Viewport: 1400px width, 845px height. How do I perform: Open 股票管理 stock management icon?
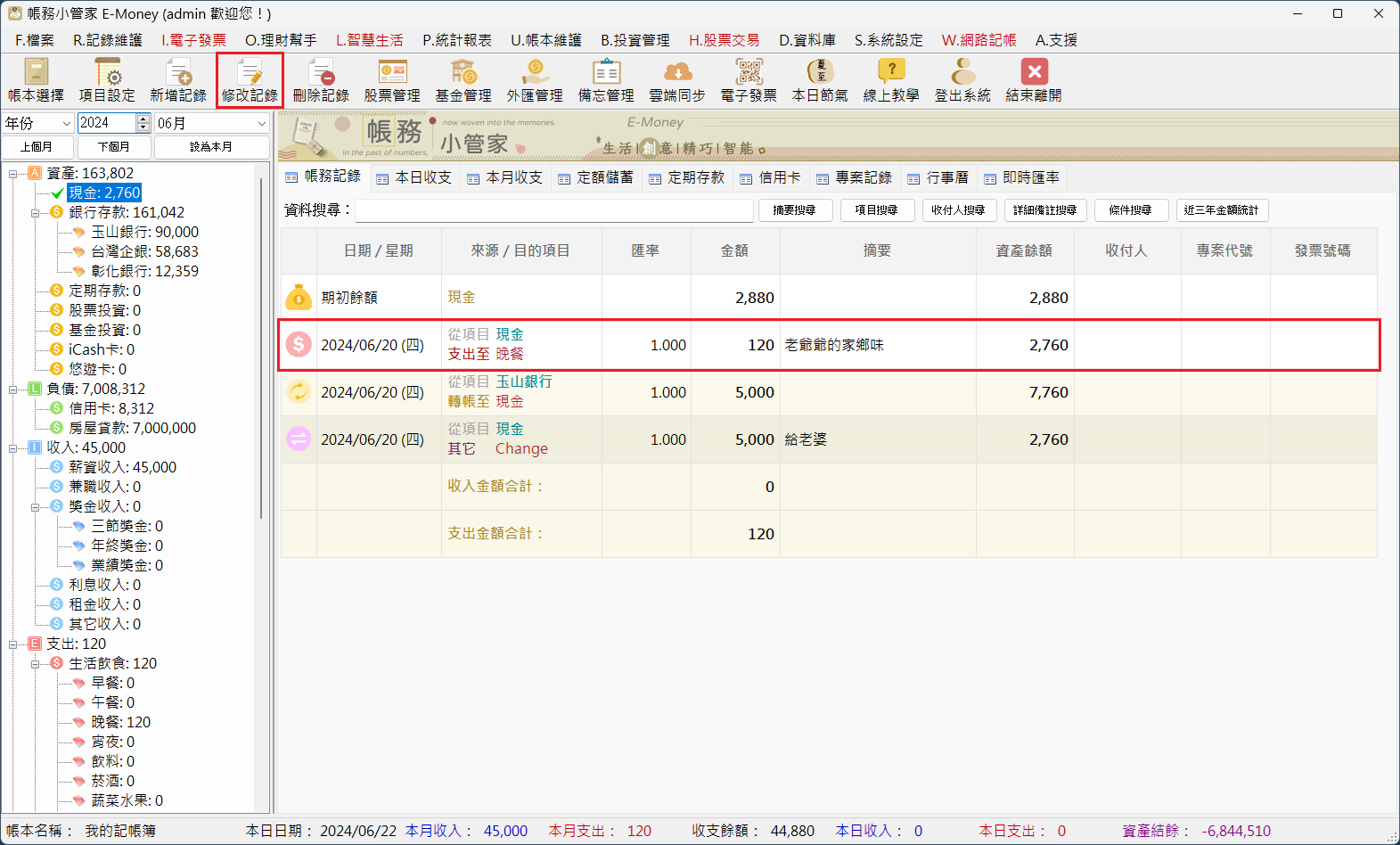tap(392, 80)
